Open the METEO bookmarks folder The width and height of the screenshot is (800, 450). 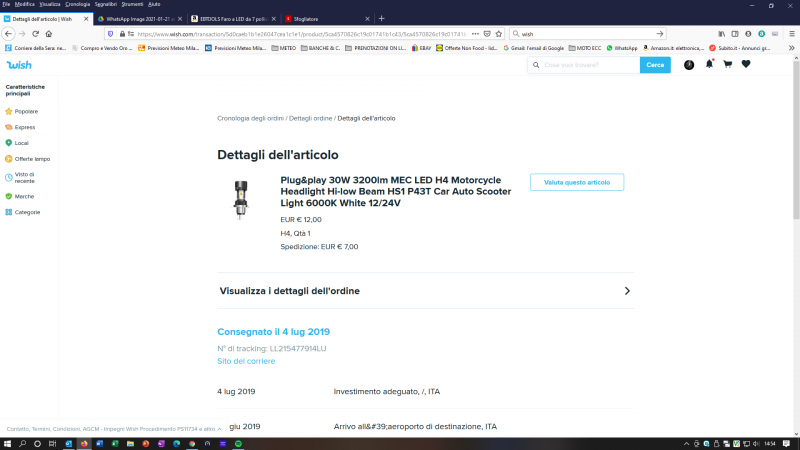point(284,48)
